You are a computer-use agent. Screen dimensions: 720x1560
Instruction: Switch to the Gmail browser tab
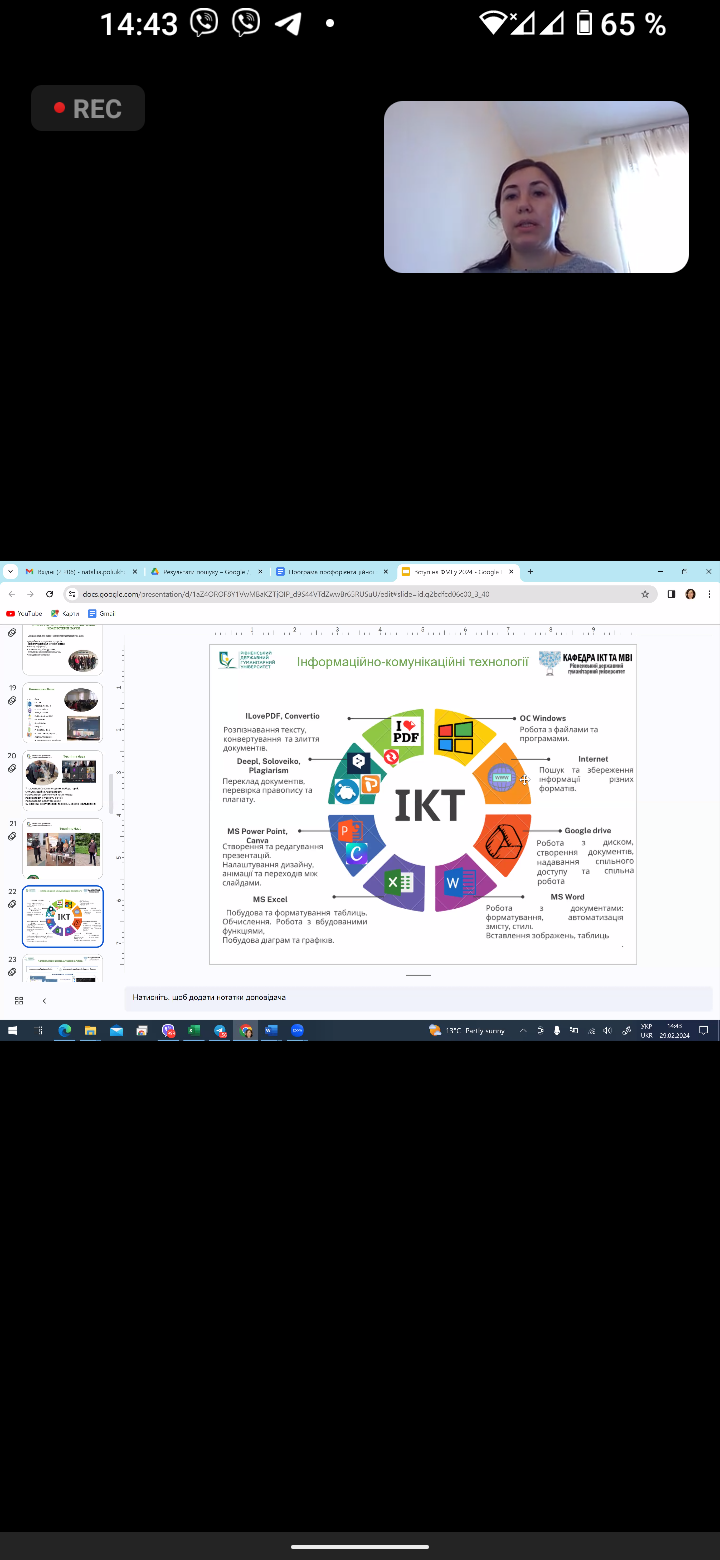click(81, 572)
